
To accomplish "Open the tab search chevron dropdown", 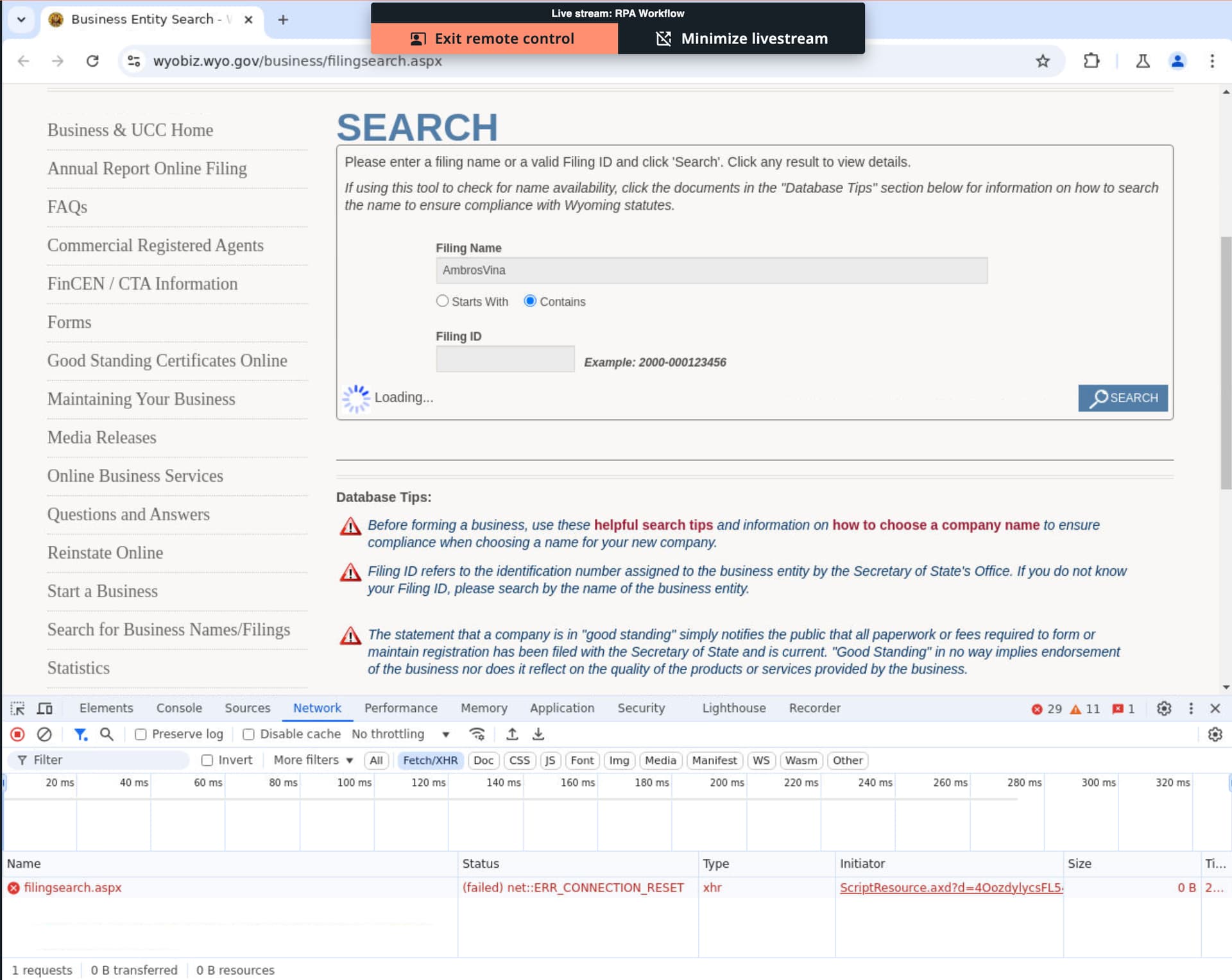I will 21,19.
